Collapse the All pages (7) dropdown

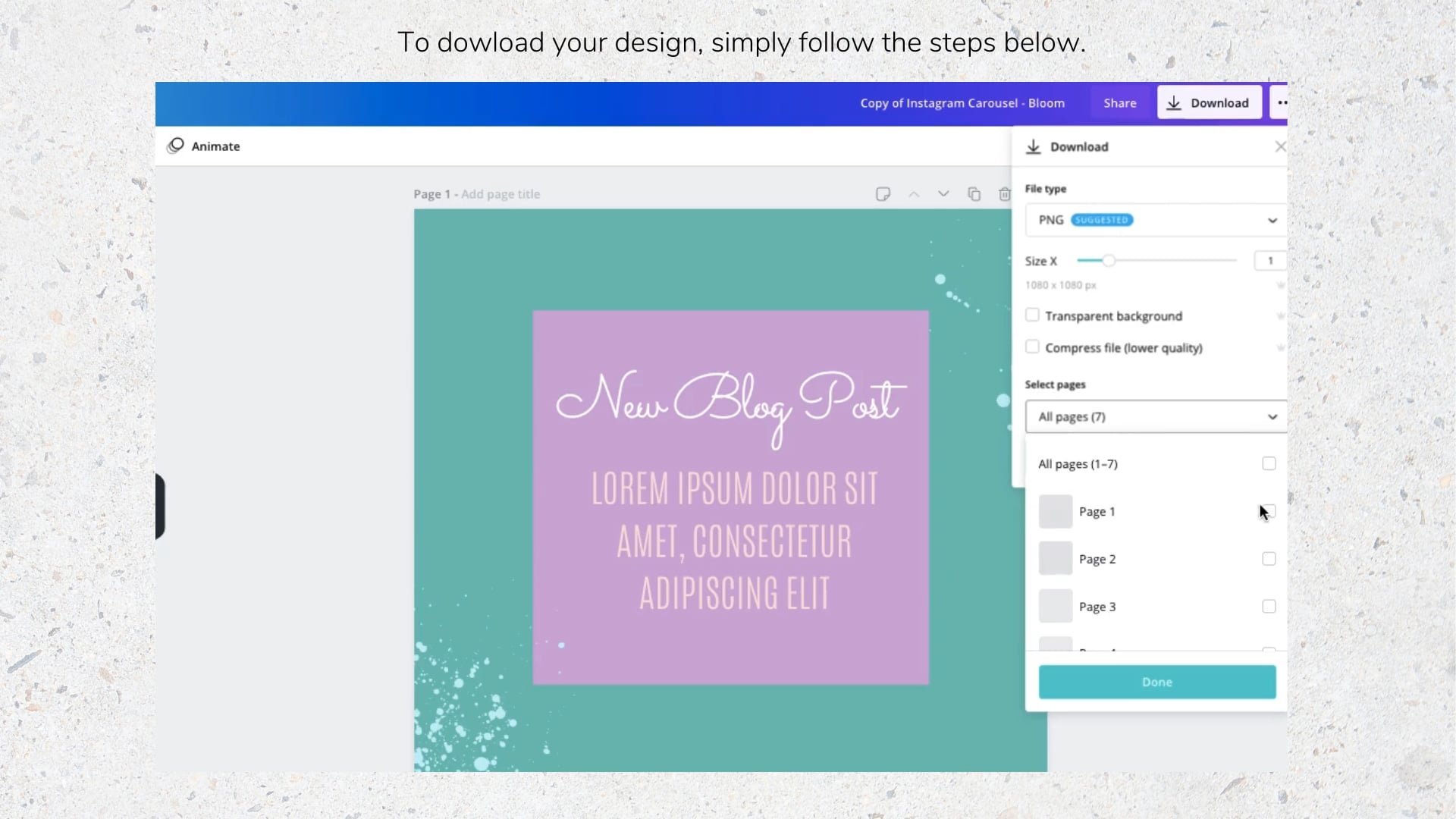click(x=1156, y=416)
